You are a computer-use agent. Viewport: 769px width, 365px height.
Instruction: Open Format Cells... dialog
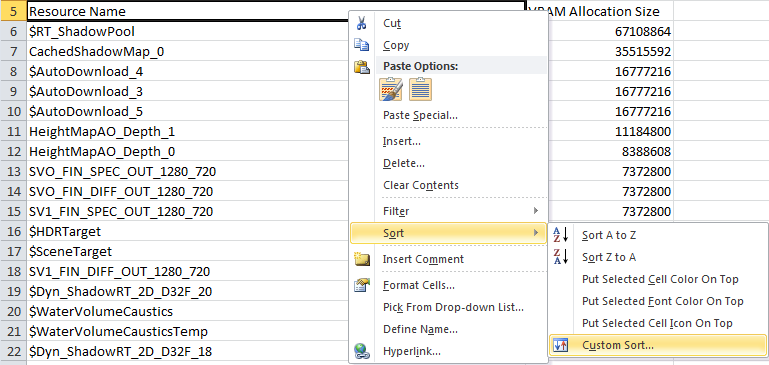pos(448,285)
